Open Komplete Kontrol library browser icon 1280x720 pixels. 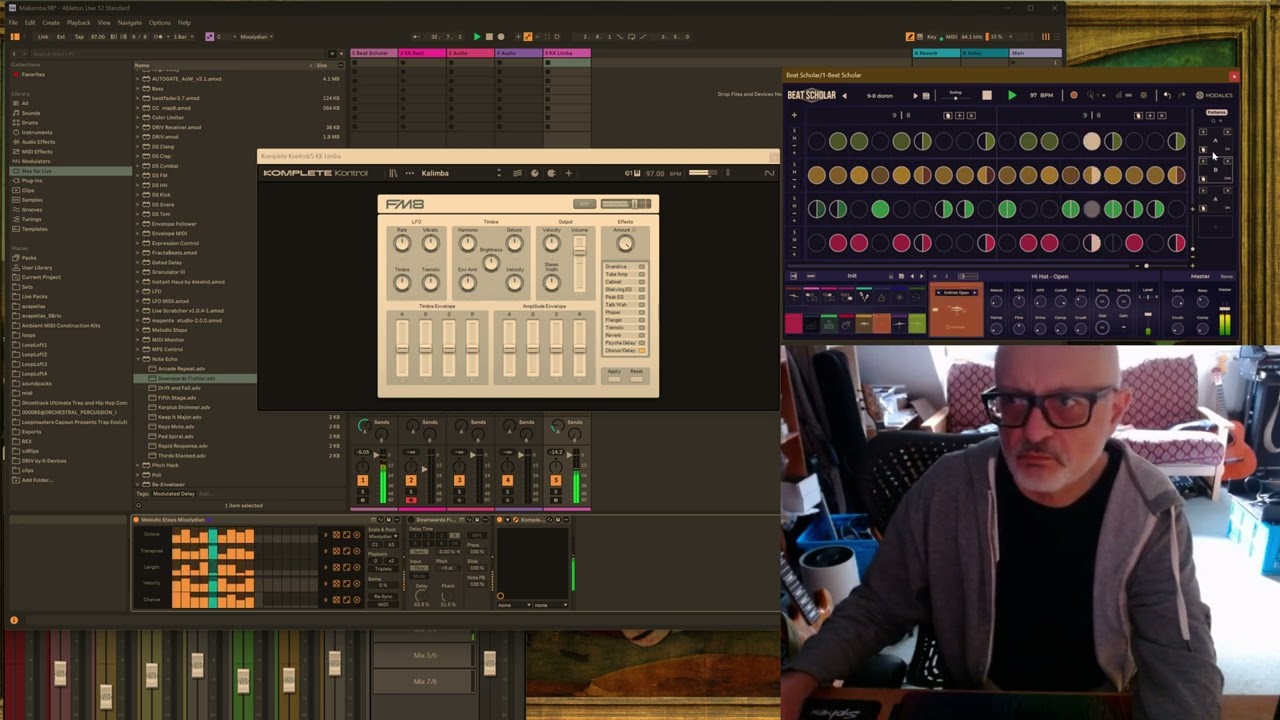tap(393, 173)
